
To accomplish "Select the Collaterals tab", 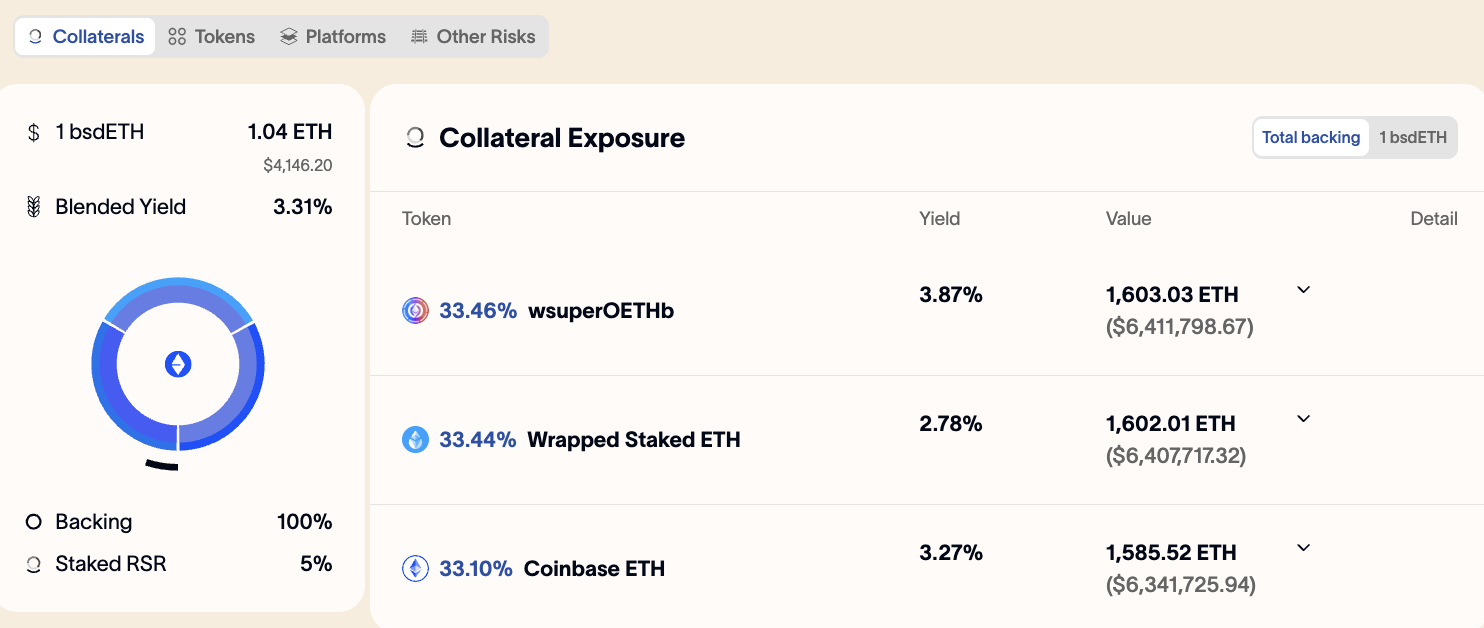I will pos(86,37).
